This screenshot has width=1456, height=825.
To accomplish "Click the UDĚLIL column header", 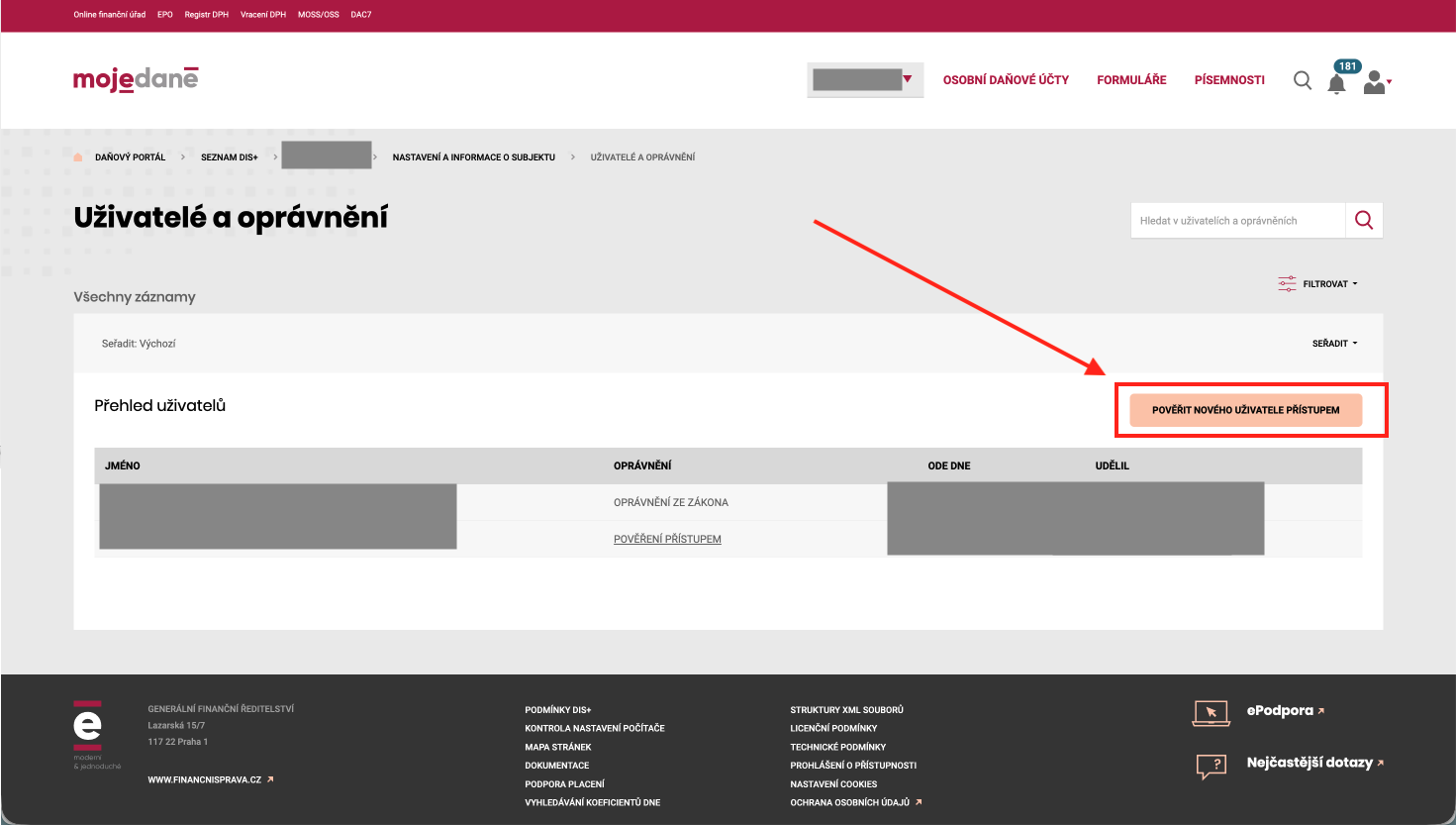I will (x=1113, y=465).
